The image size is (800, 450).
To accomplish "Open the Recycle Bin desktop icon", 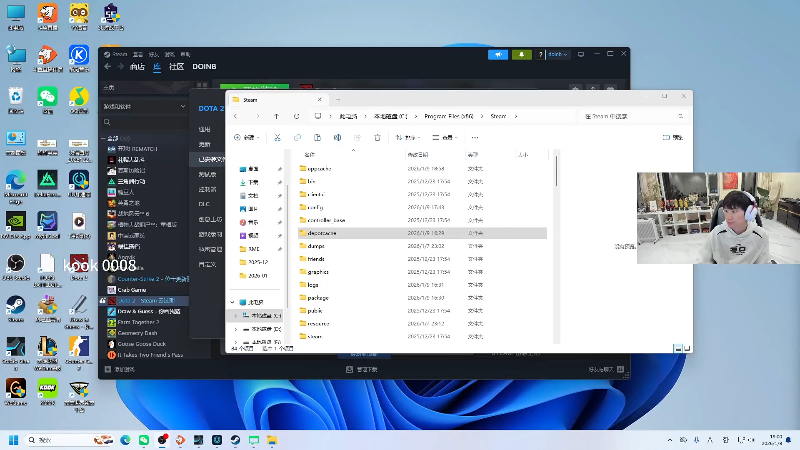I will click(x=16, y=100).
